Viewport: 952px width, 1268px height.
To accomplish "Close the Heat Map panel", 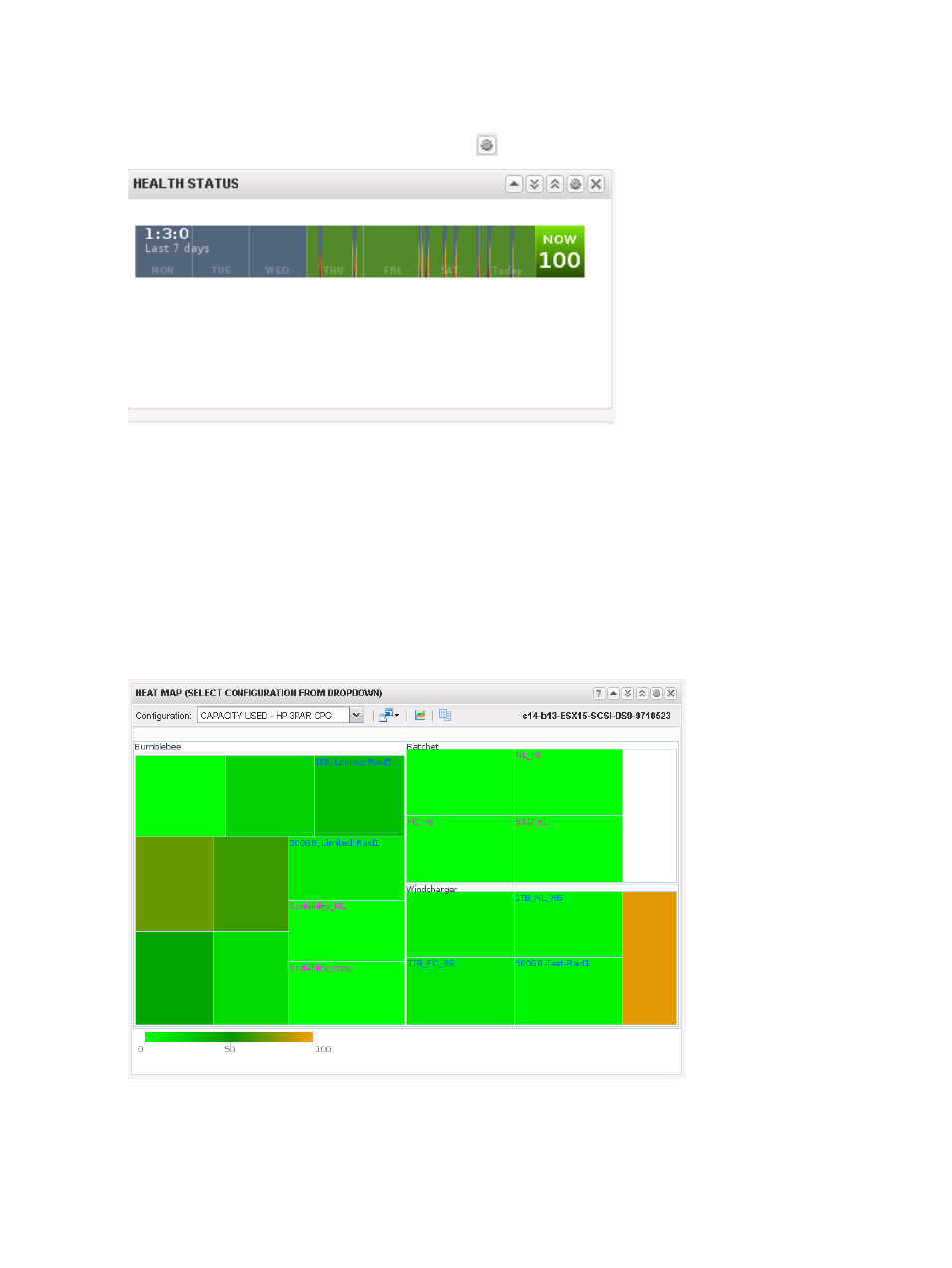I will point(671,693).
